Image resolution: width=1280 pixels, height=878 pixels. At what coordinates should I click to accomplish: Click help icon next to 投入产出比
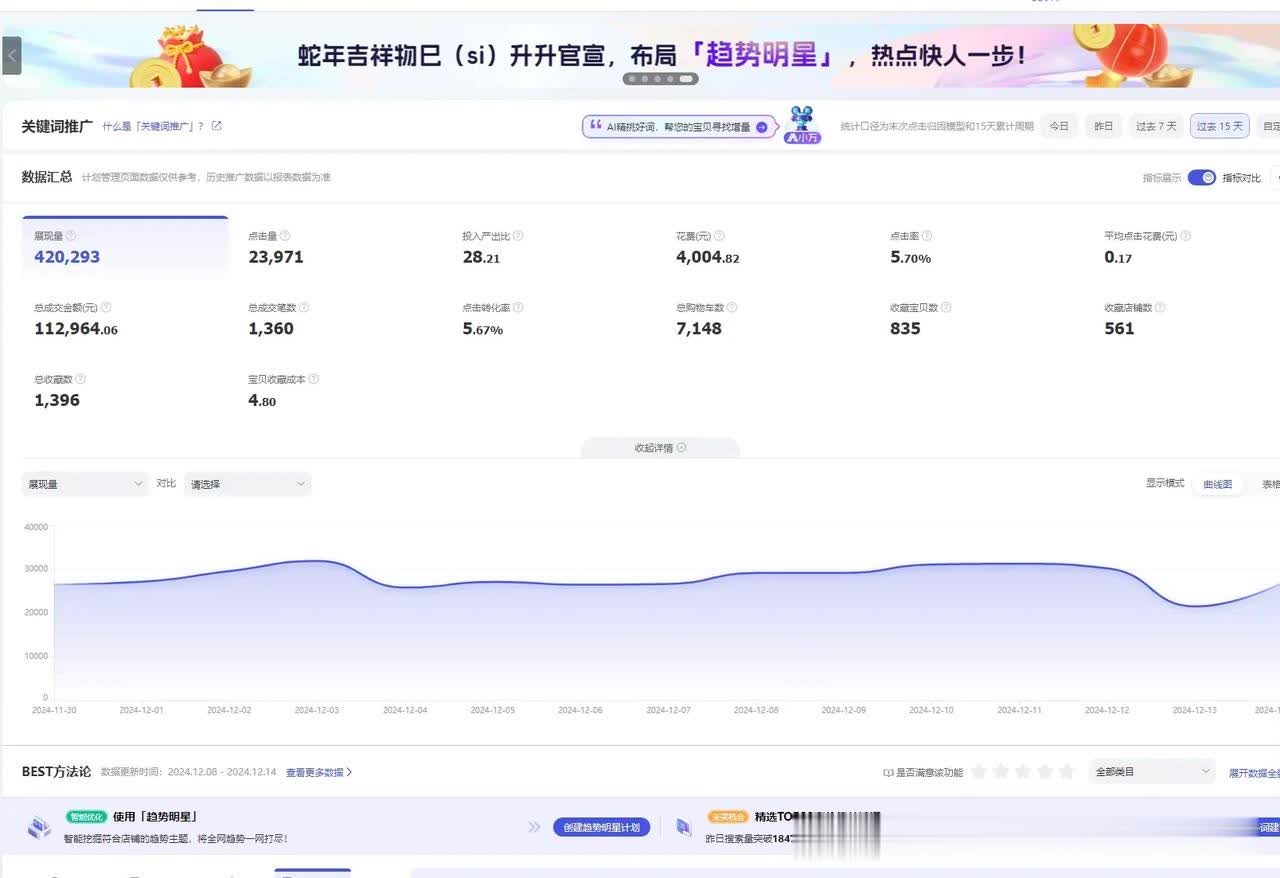pyautogui.click(x=518, y=236)
